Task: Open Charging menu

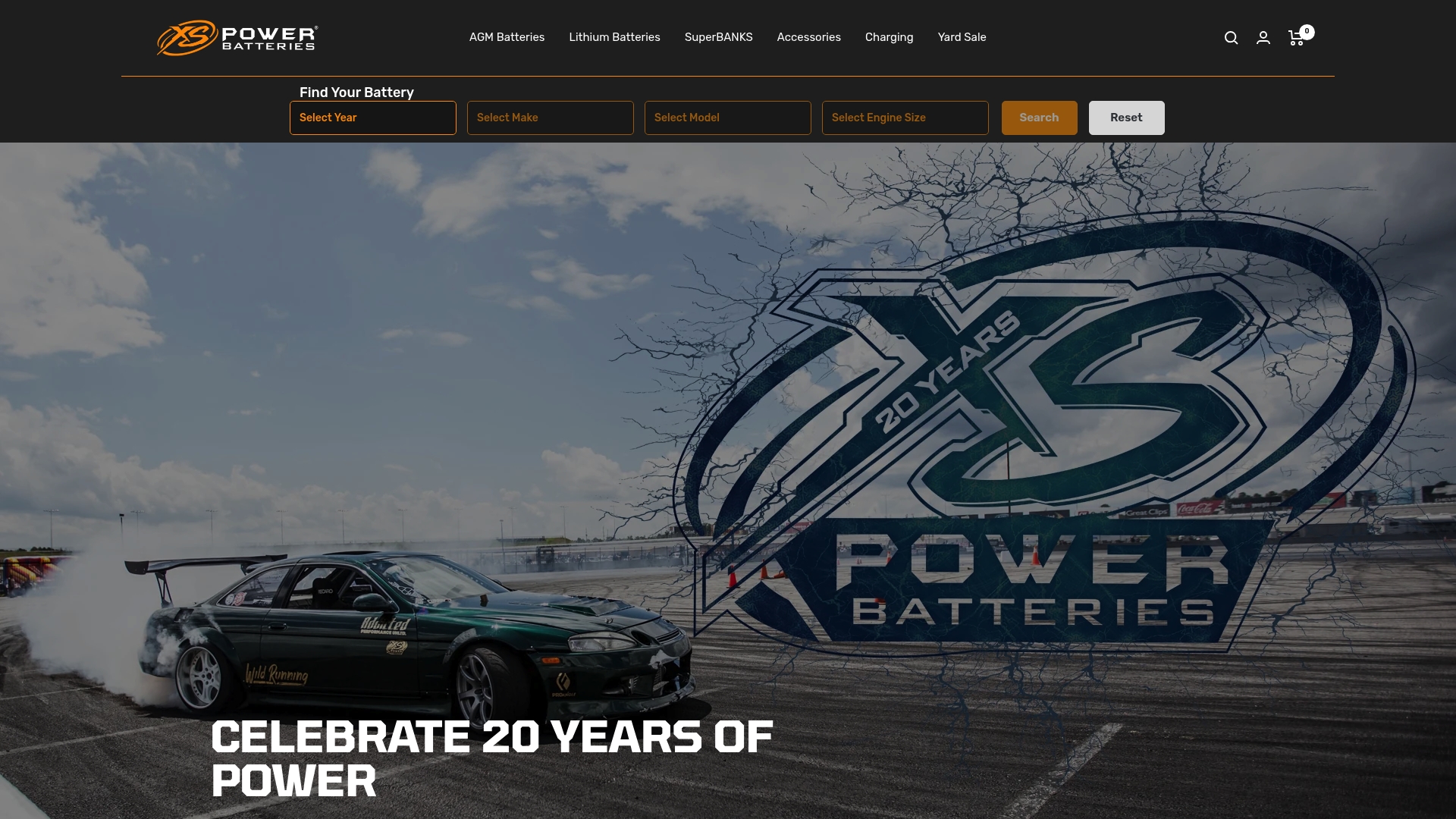Action: point(889,37)
